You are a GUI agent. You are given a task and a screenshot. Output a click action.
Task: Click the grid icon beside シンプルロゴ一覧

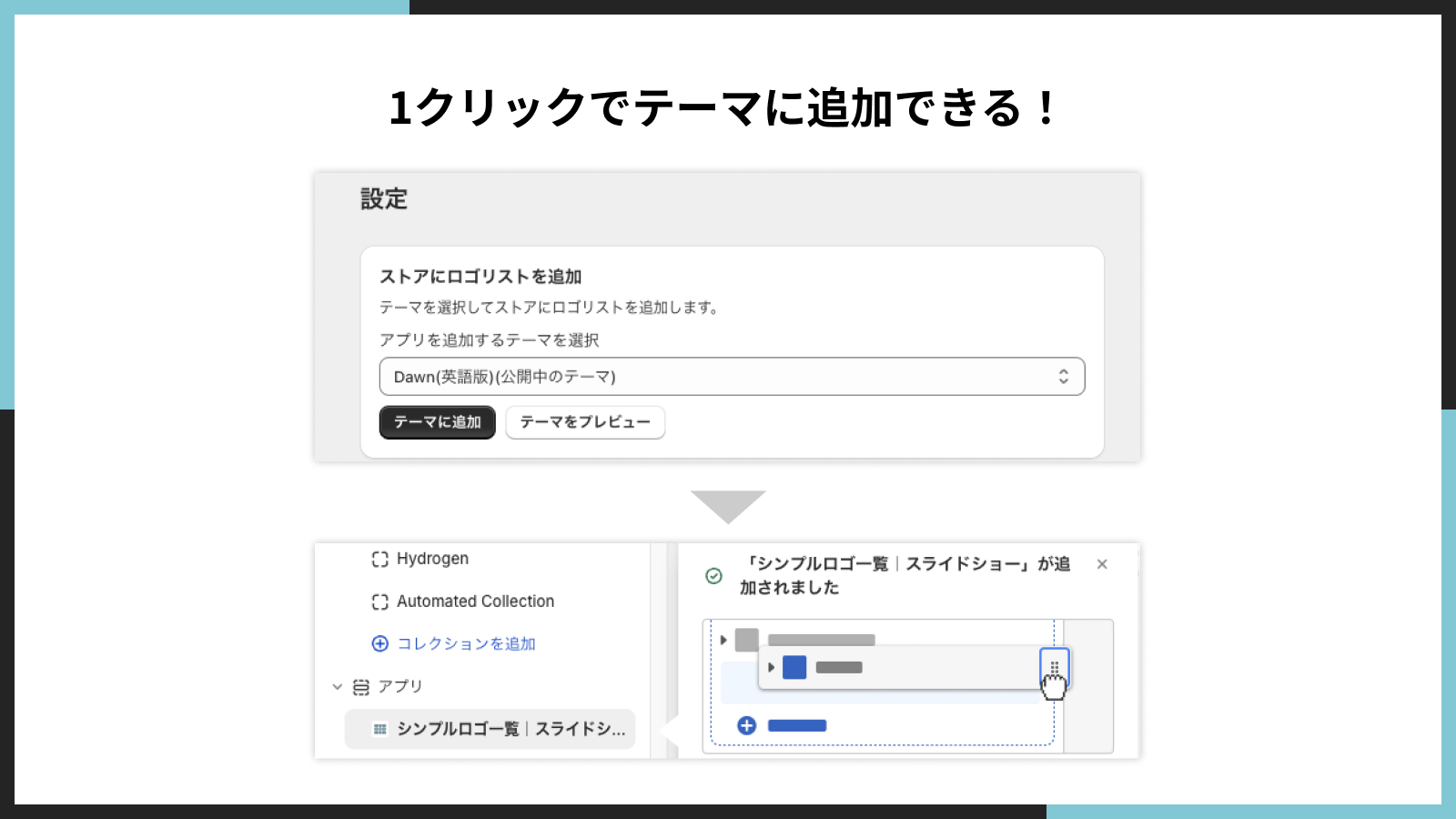click(x=380, y=729)
